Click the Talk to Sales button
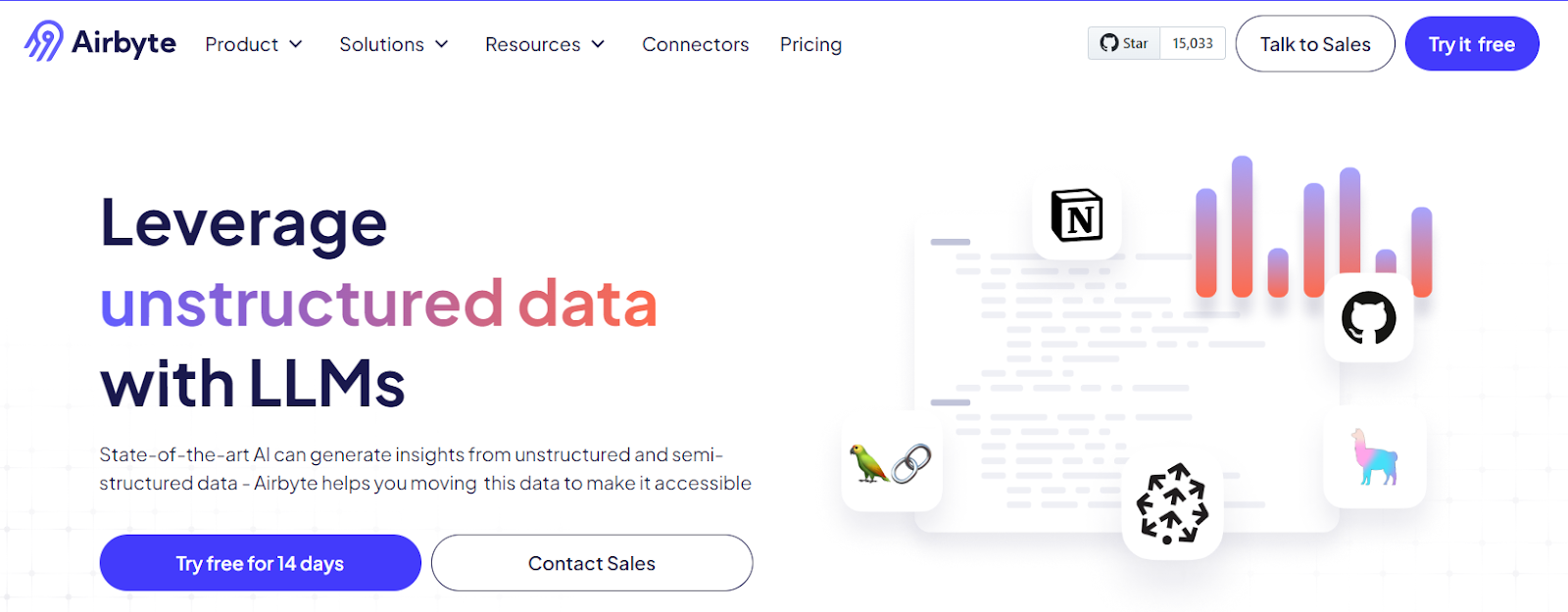This screenshot has width=1568, height=612. [1315, 44]
